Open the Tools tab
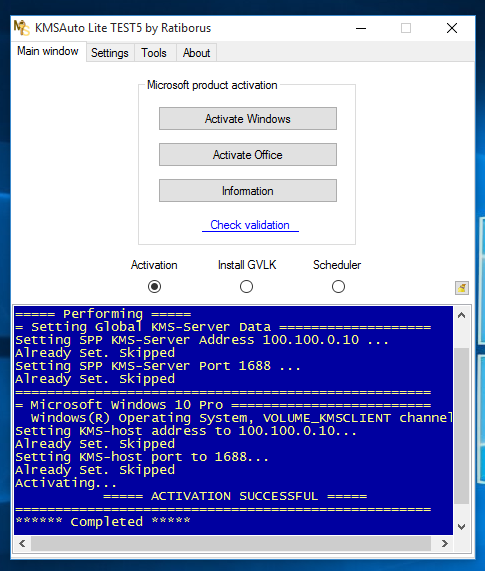 (154, 53)
